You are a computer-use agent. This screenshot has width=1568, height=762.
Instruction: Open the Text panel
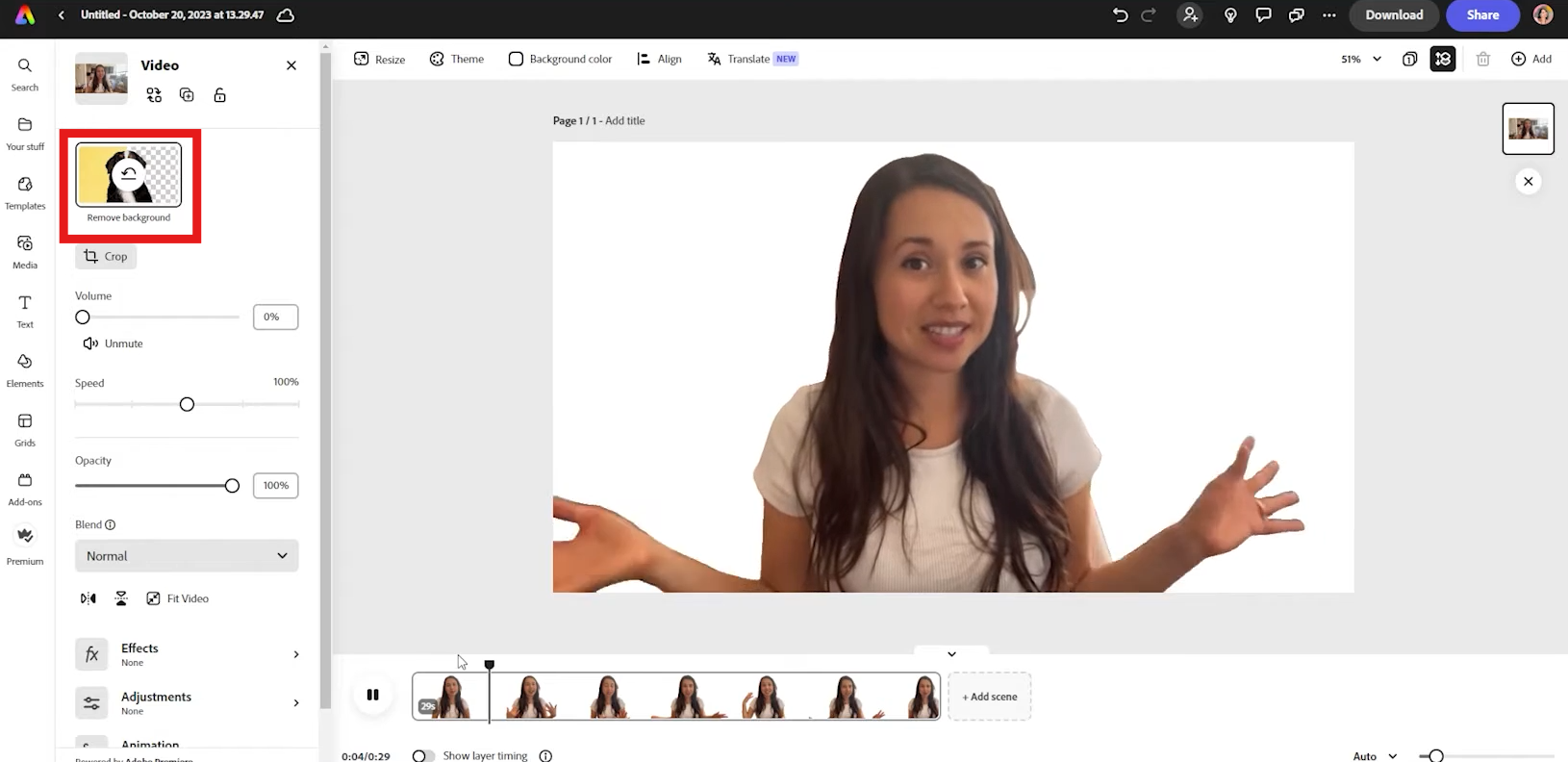point(25,311)
